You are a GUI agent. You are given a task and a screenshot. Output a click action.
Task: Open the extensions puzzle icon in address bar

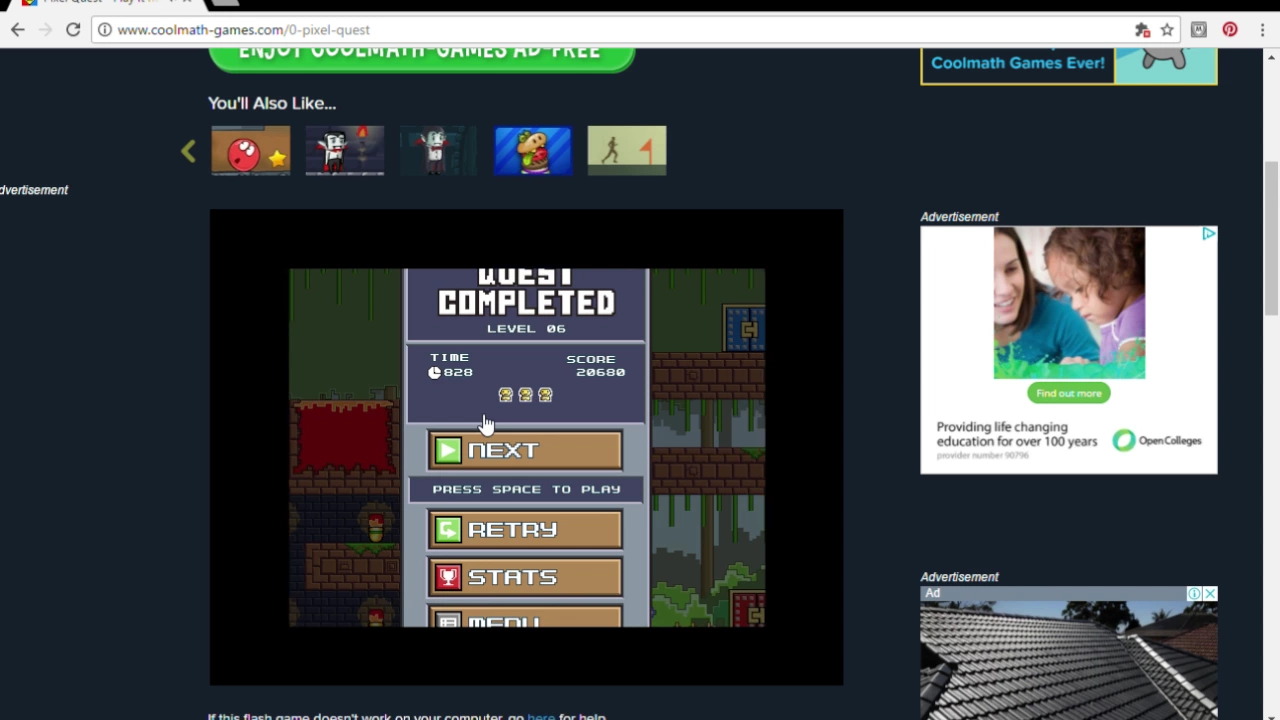pos(1142,30)
